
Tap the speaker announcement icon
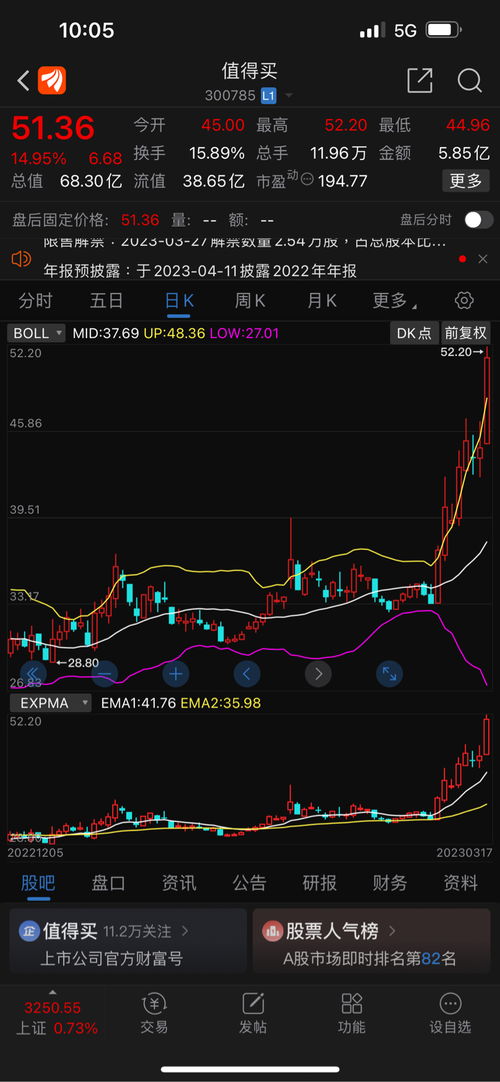[21, 259]
